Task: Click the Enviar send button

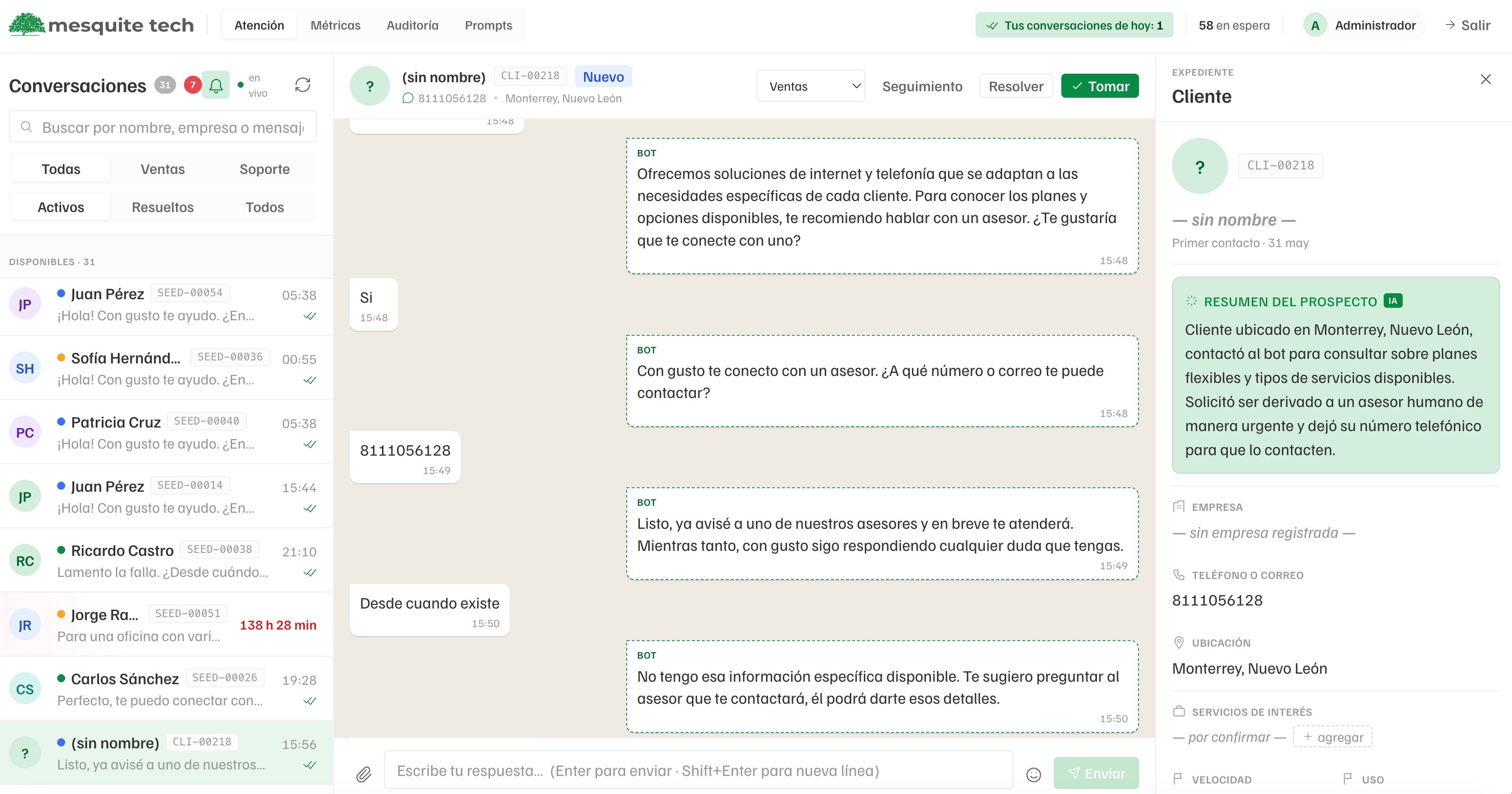Action: click(x=1096, y=773)
